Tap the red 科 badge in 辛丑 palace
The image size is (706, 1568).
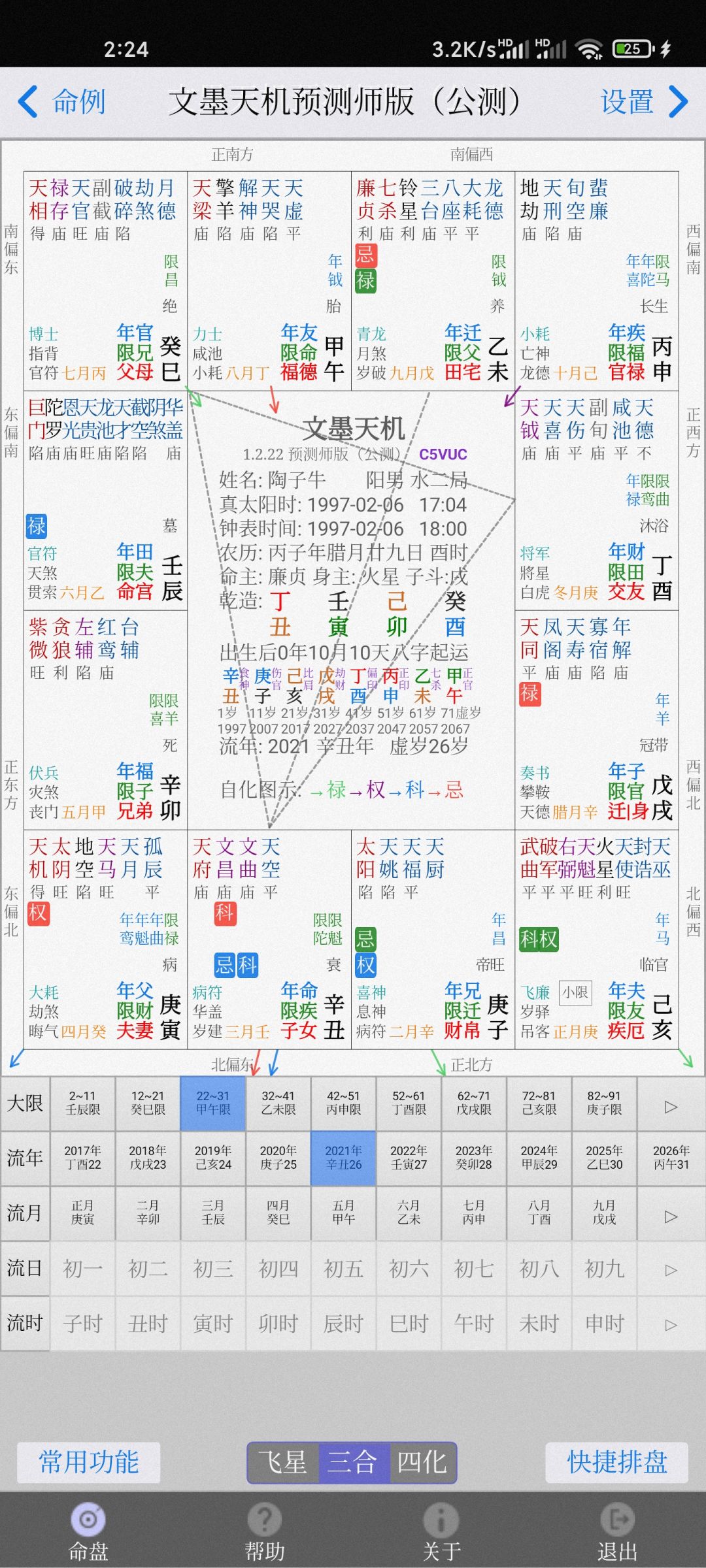[x=225, y=913]
